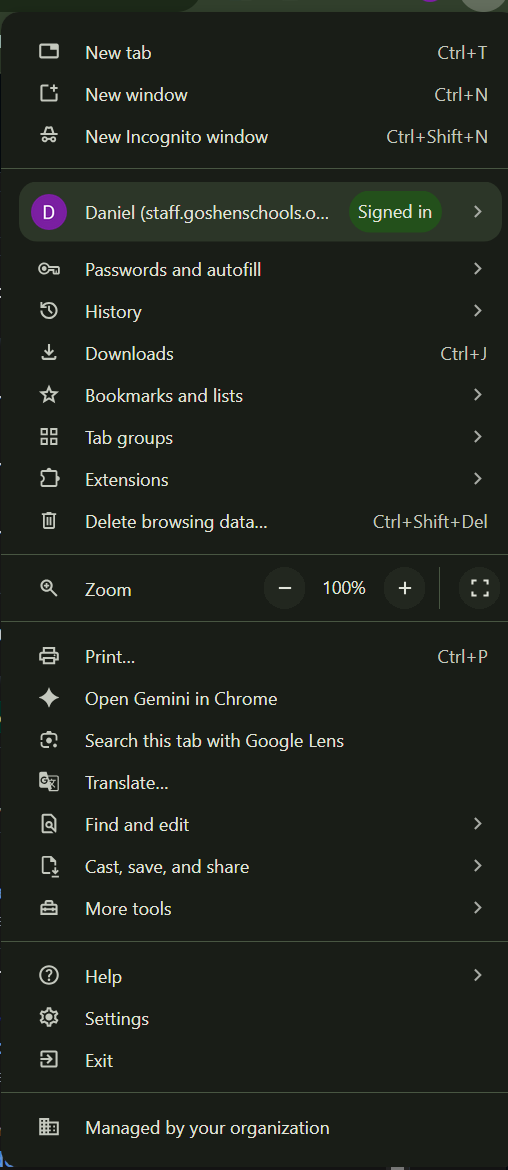Click the Bookmarks and lists star icon
This screenshot has width=508, height=1170.
pyautogui.click(x=49, y=395)
